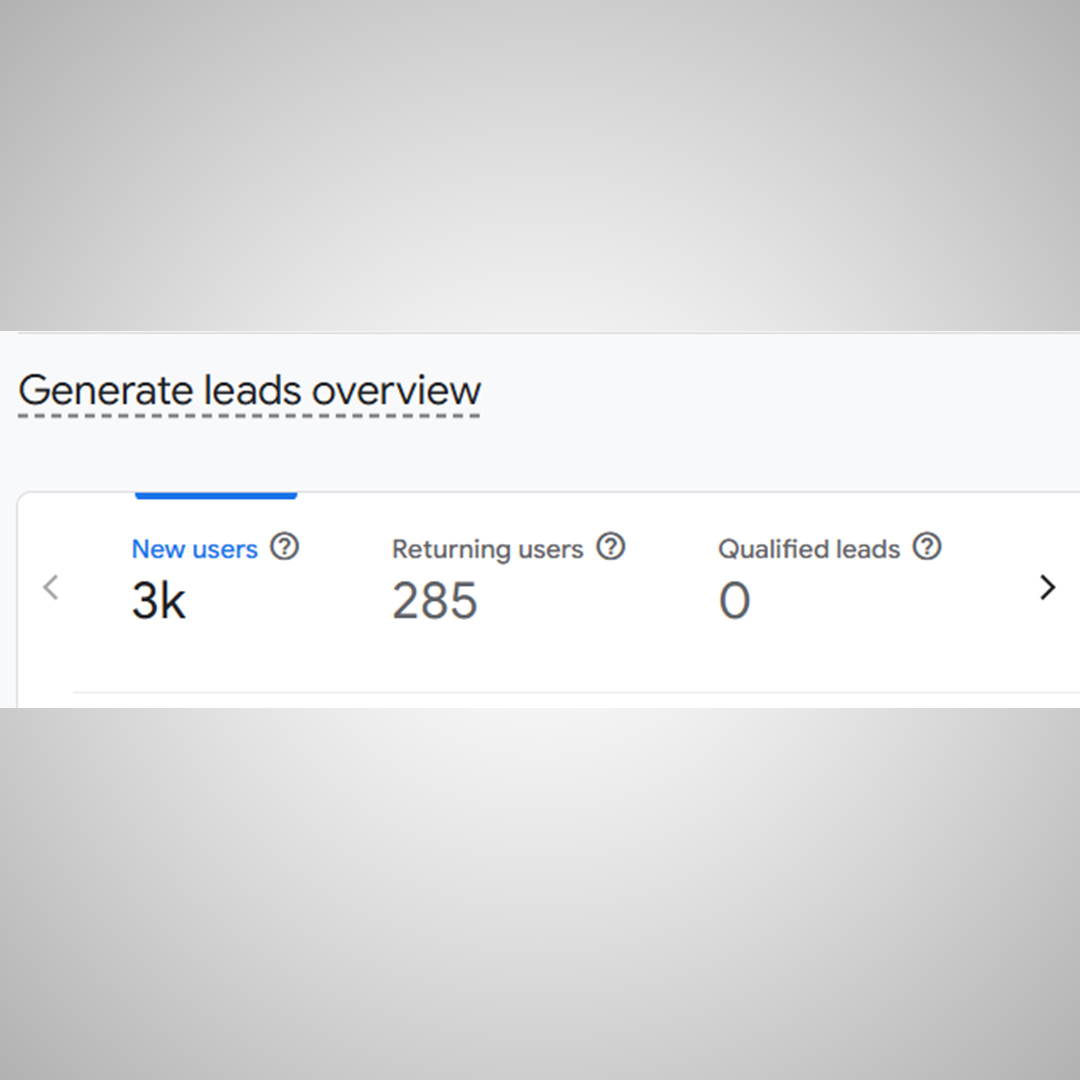Go to previous metrics with left chevron

[51, 587]
